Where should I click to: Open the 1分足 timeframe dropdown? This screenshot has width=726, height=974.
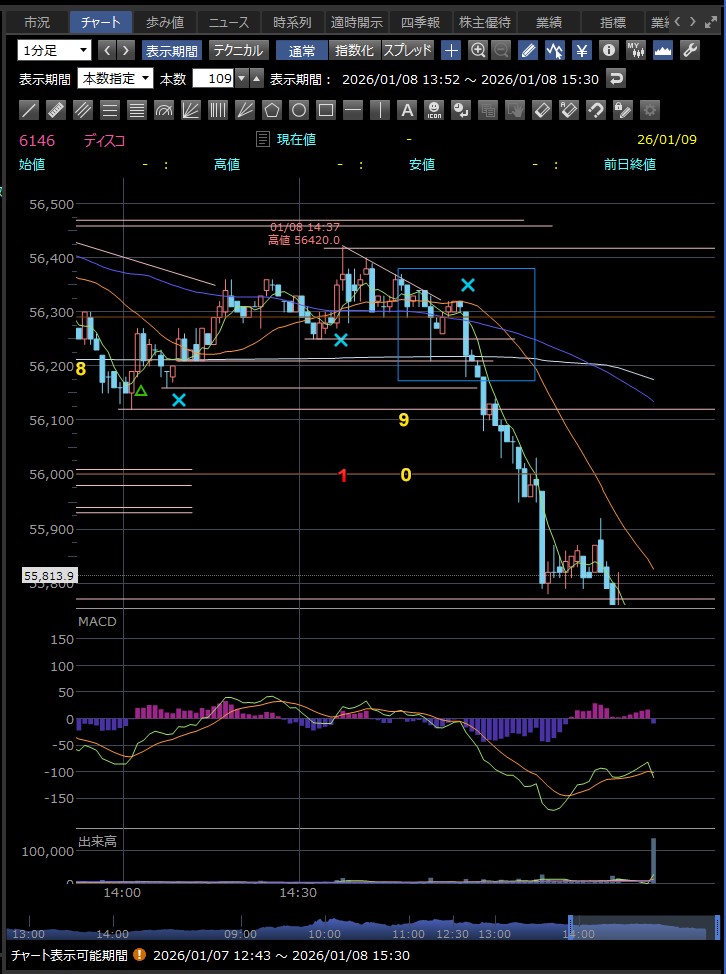pos(54,50)
